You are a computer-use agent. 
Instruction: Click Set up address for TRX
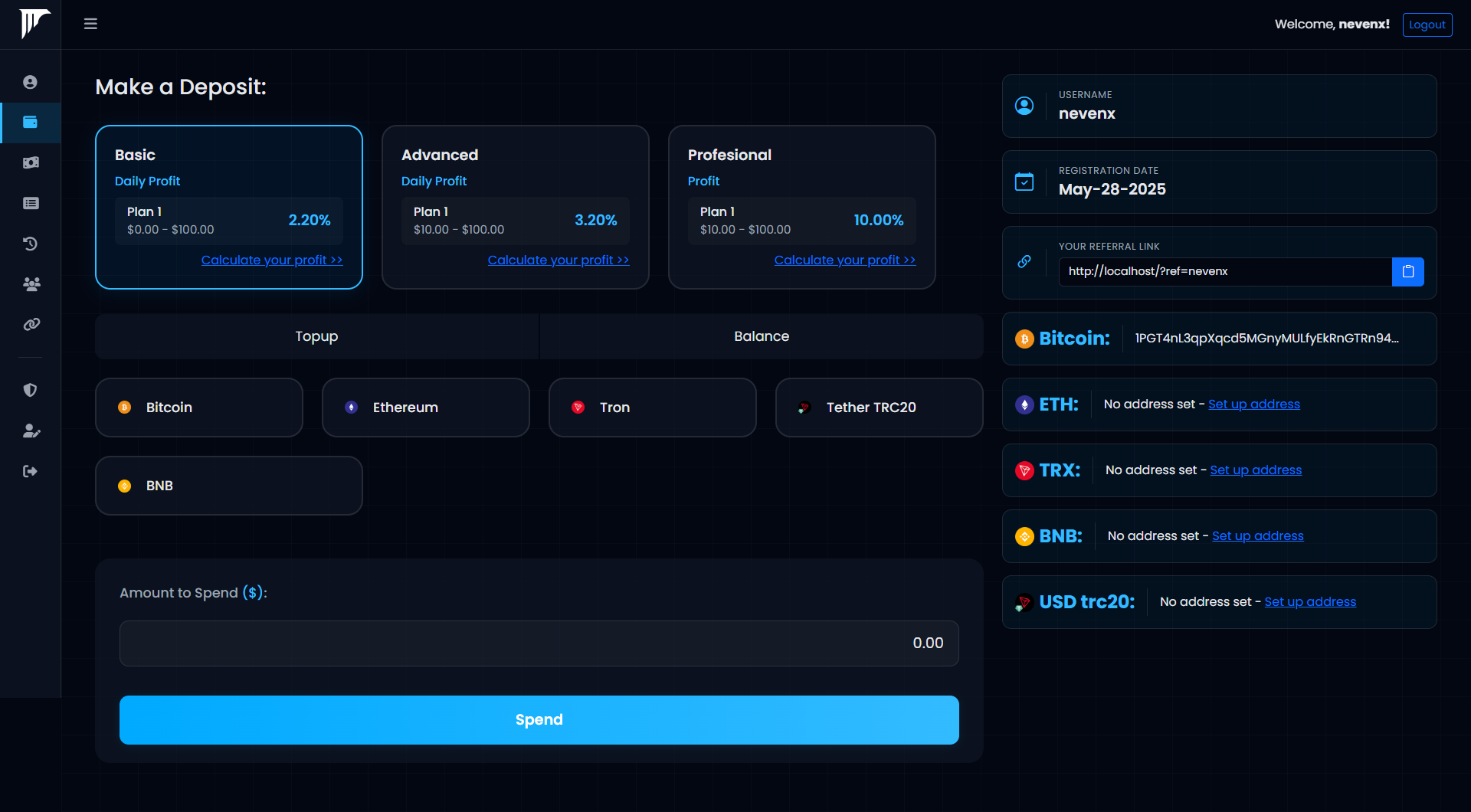[1256, 470]
